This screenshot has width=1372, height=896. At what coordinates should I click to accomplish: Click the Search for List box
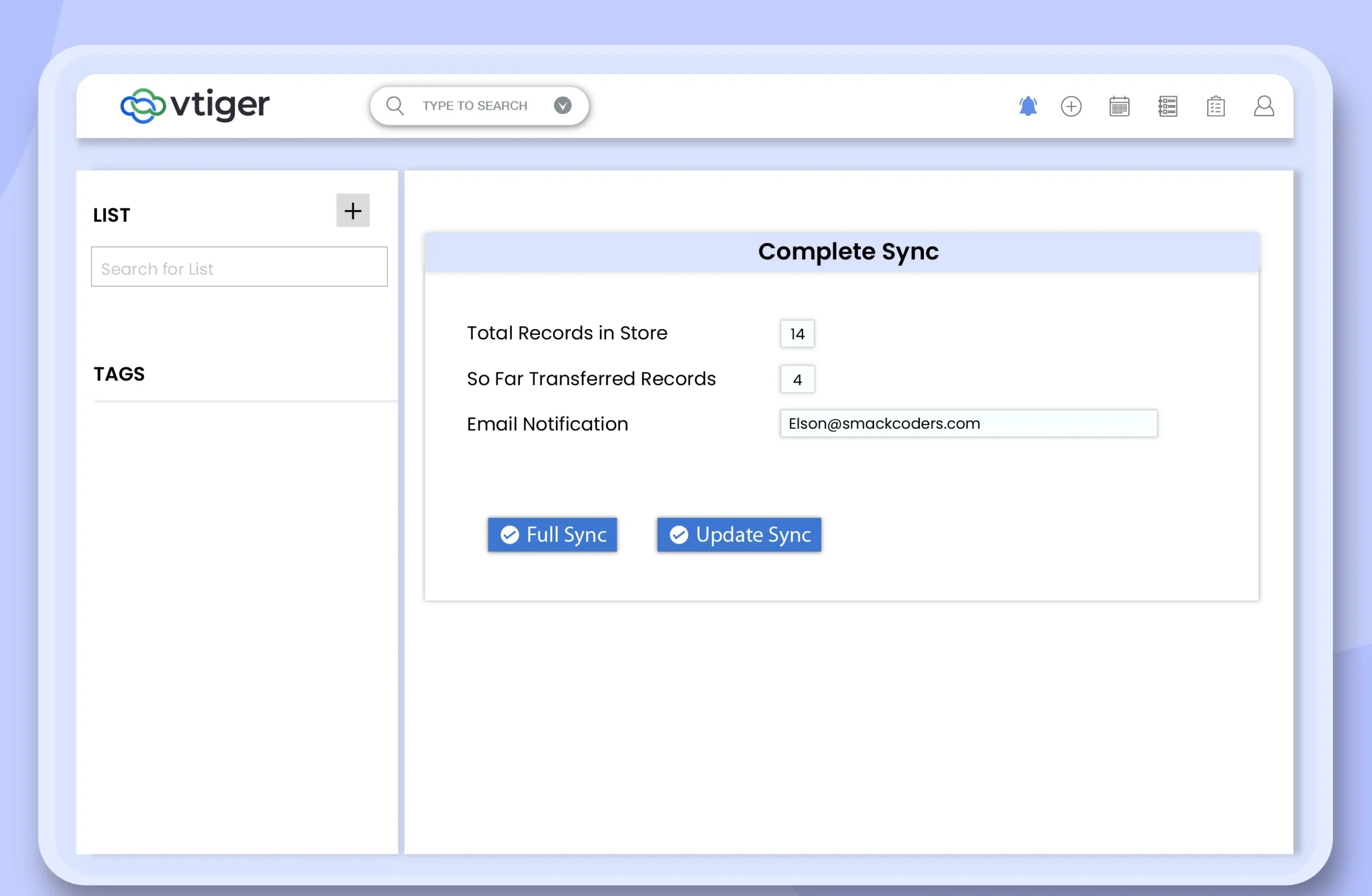239,267
